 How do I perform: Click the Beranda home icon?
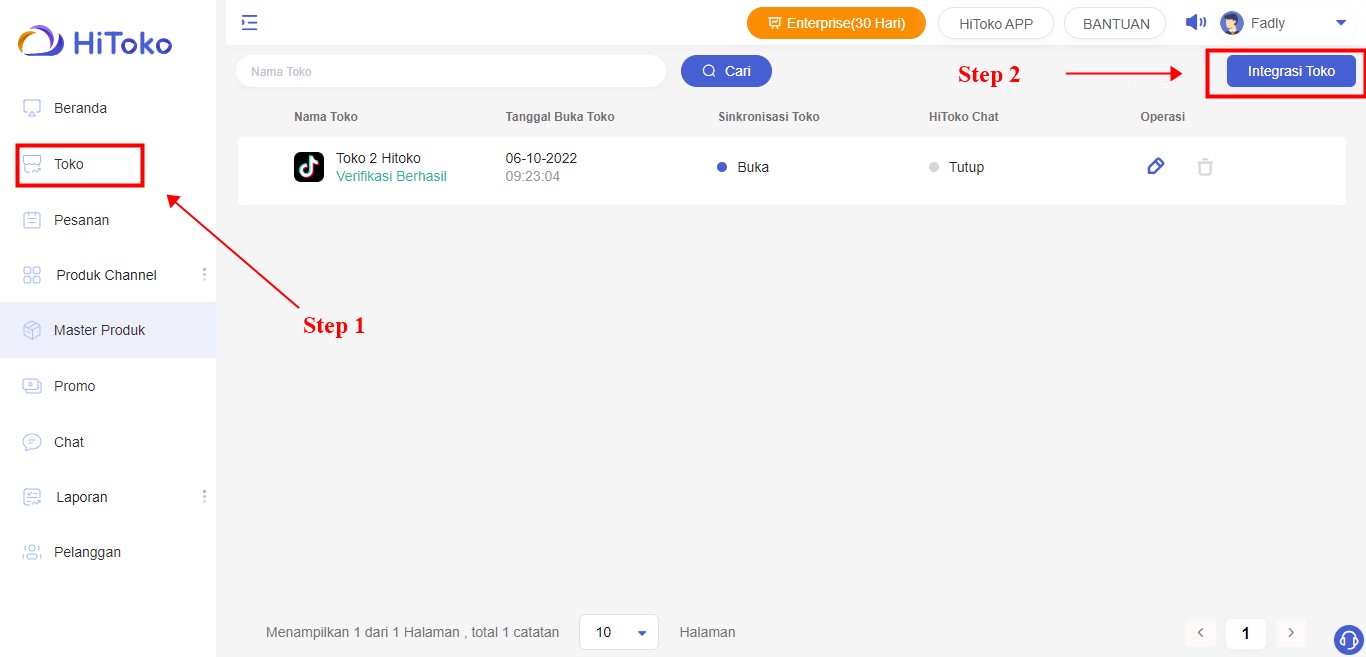[32, 108]
